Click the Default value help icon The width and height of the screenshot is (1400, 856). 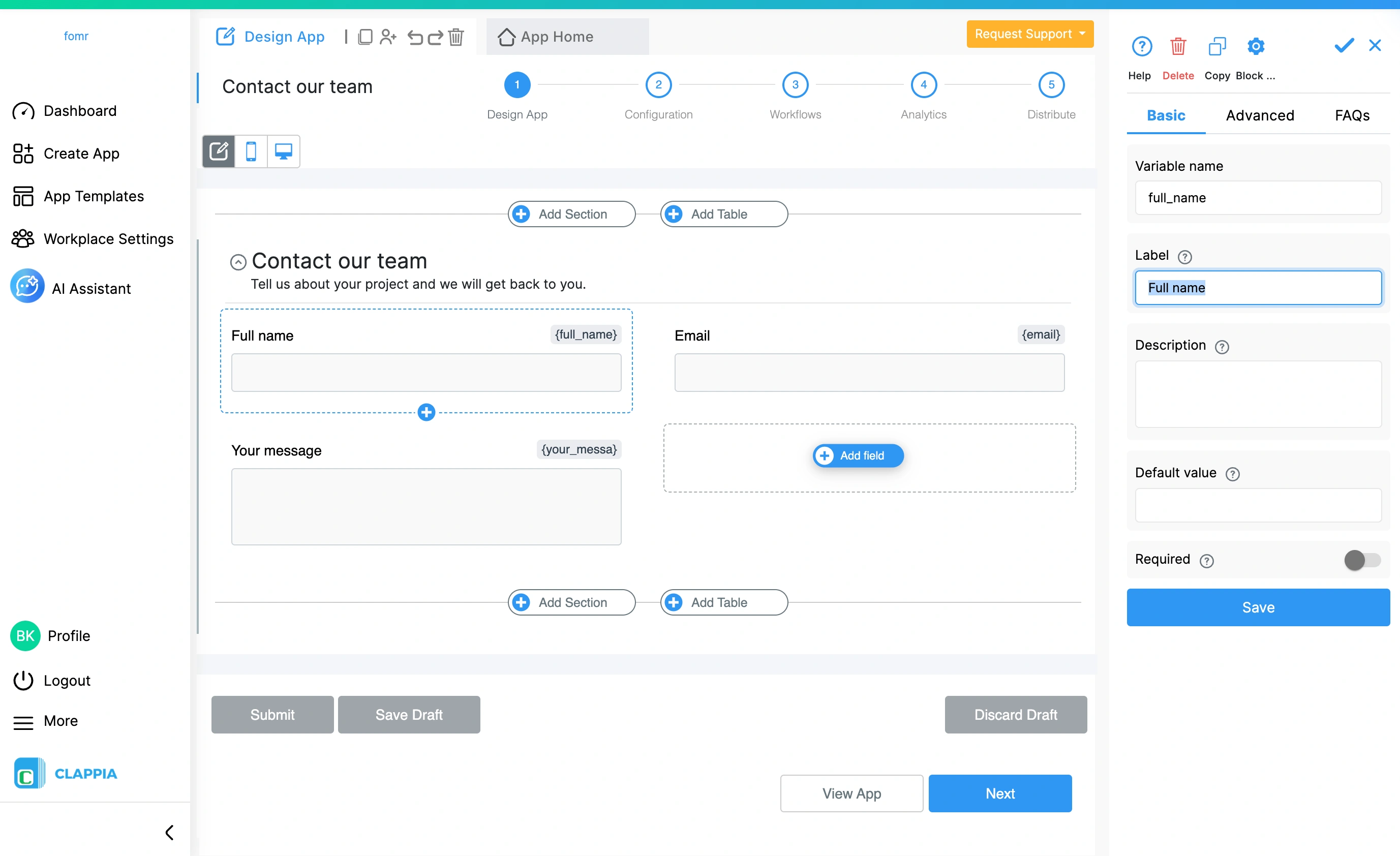click(x=1232, y=474)
